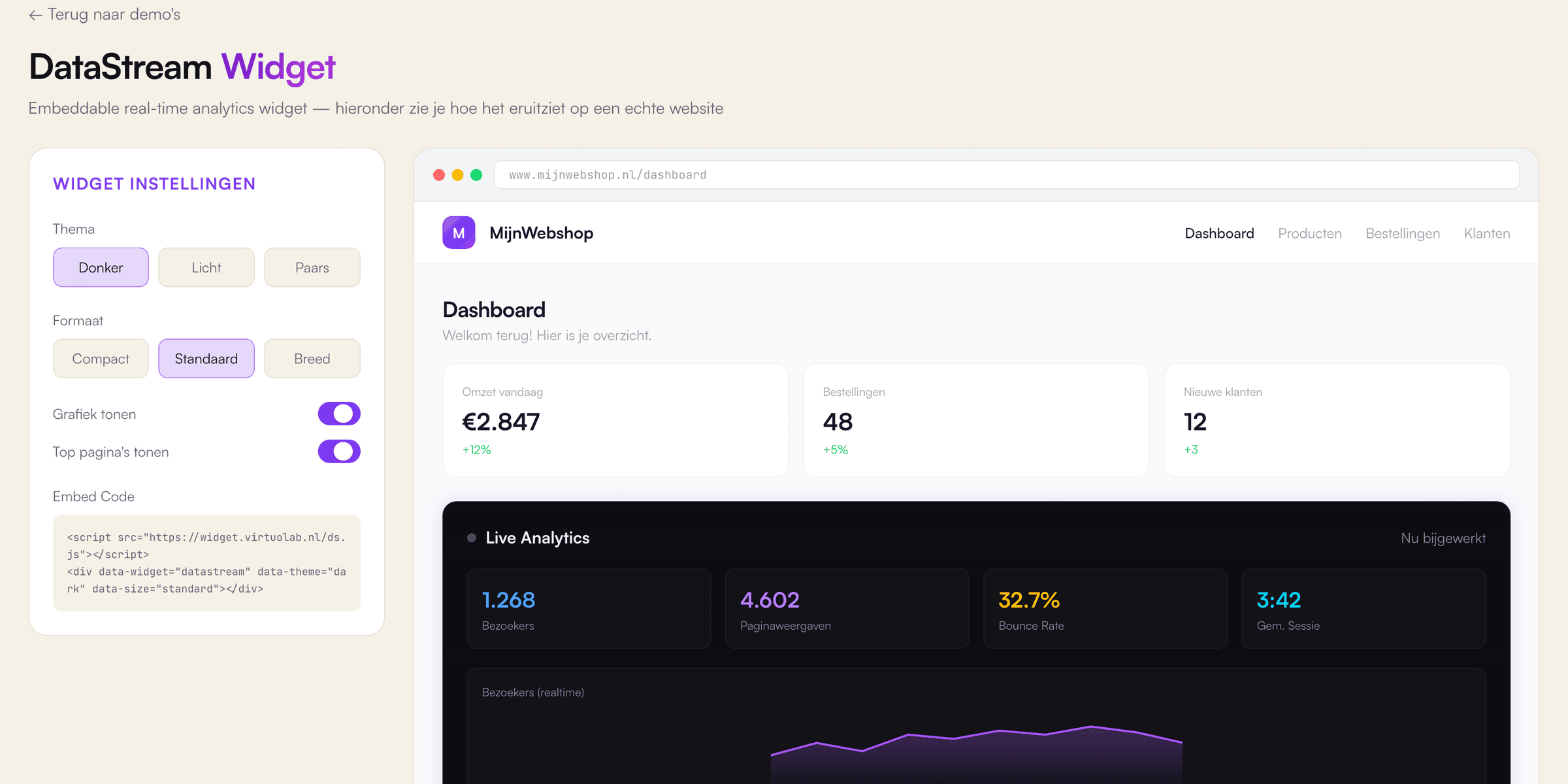
Task: Click the 4.602 Paginaweergaven tile
Action: pos(847,608)
